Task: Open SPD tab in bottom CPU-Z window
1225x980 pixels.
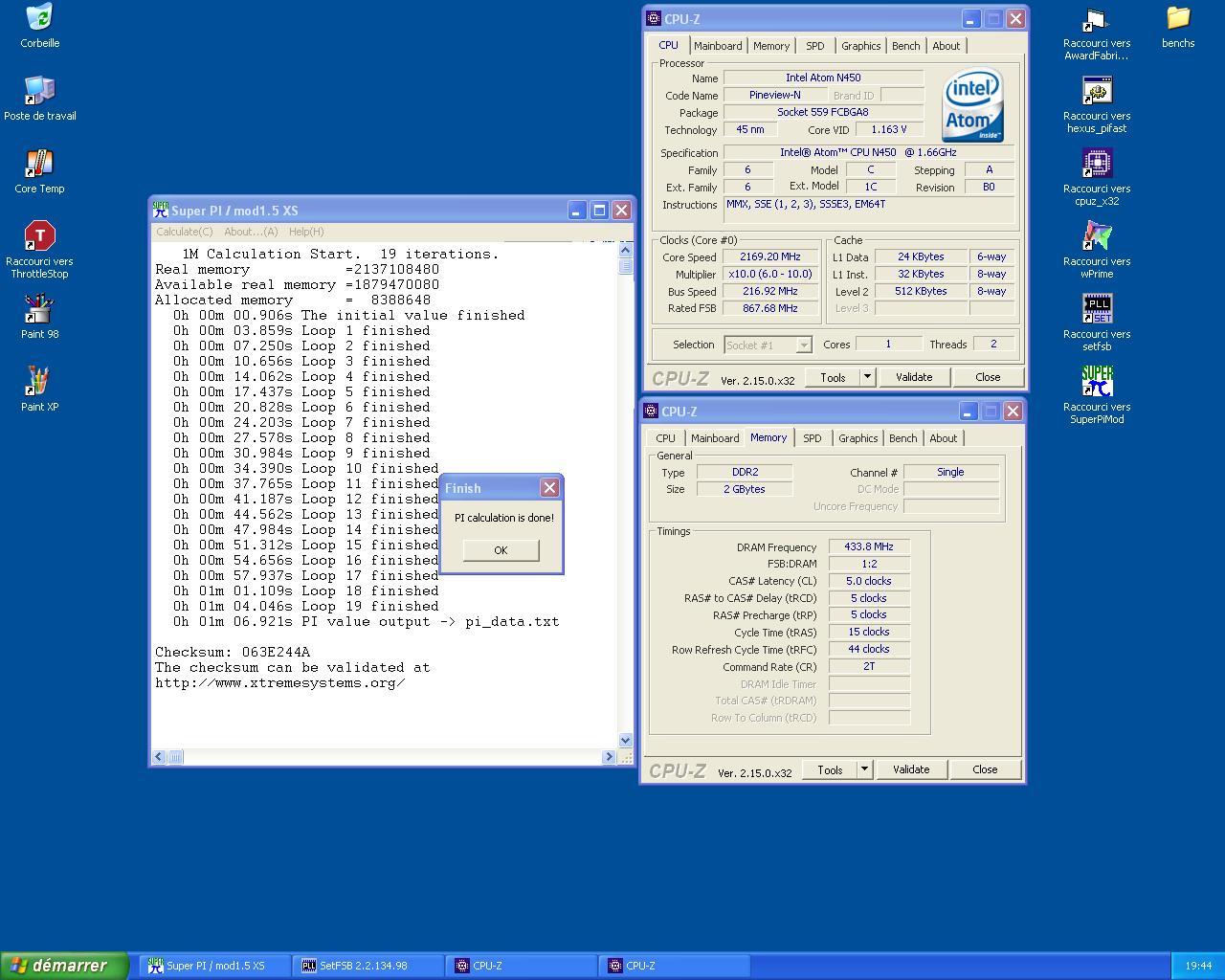Action: [812, 438]
